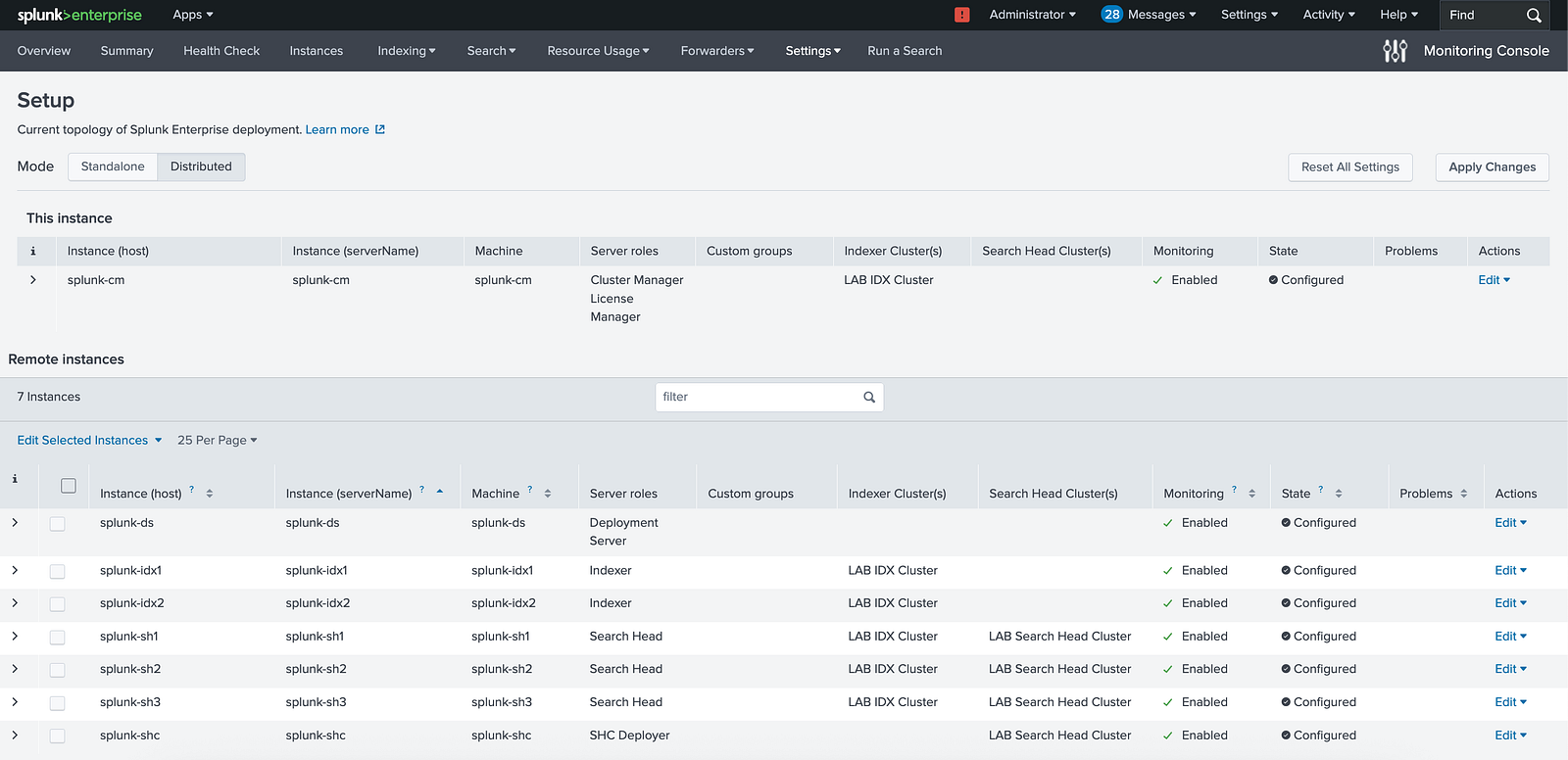Click the Learn more external link icon

[x=380, y=129]
